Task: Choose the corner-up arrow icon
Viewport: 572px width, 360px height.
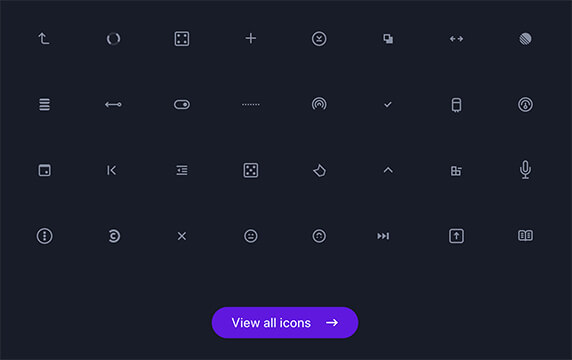Action: pos(44,38)
